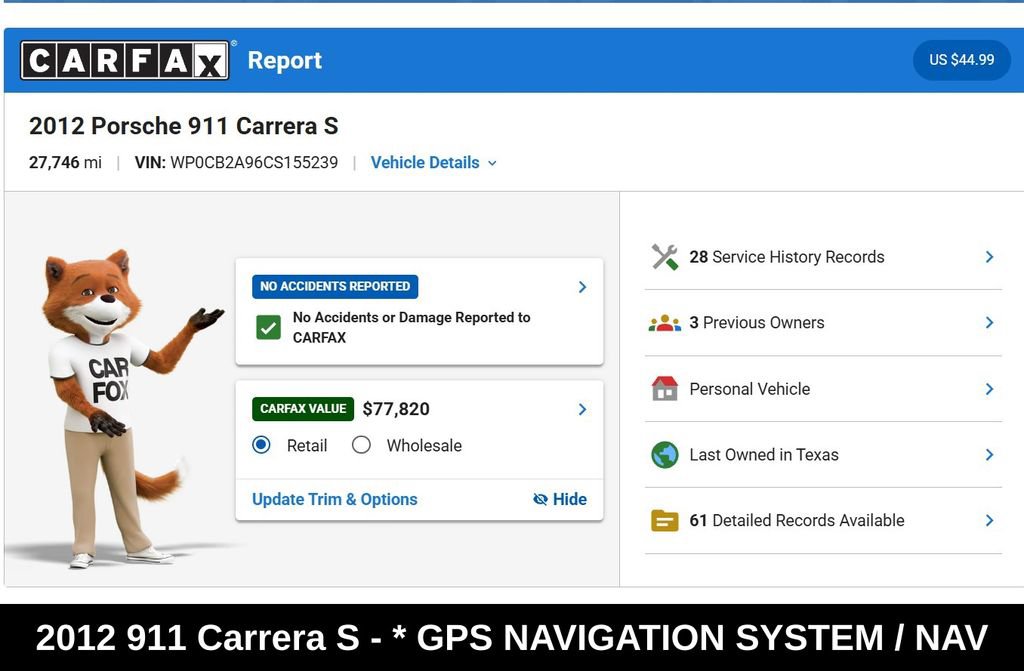
Task: Click the CARFAX logo
Action: point(125,60)
